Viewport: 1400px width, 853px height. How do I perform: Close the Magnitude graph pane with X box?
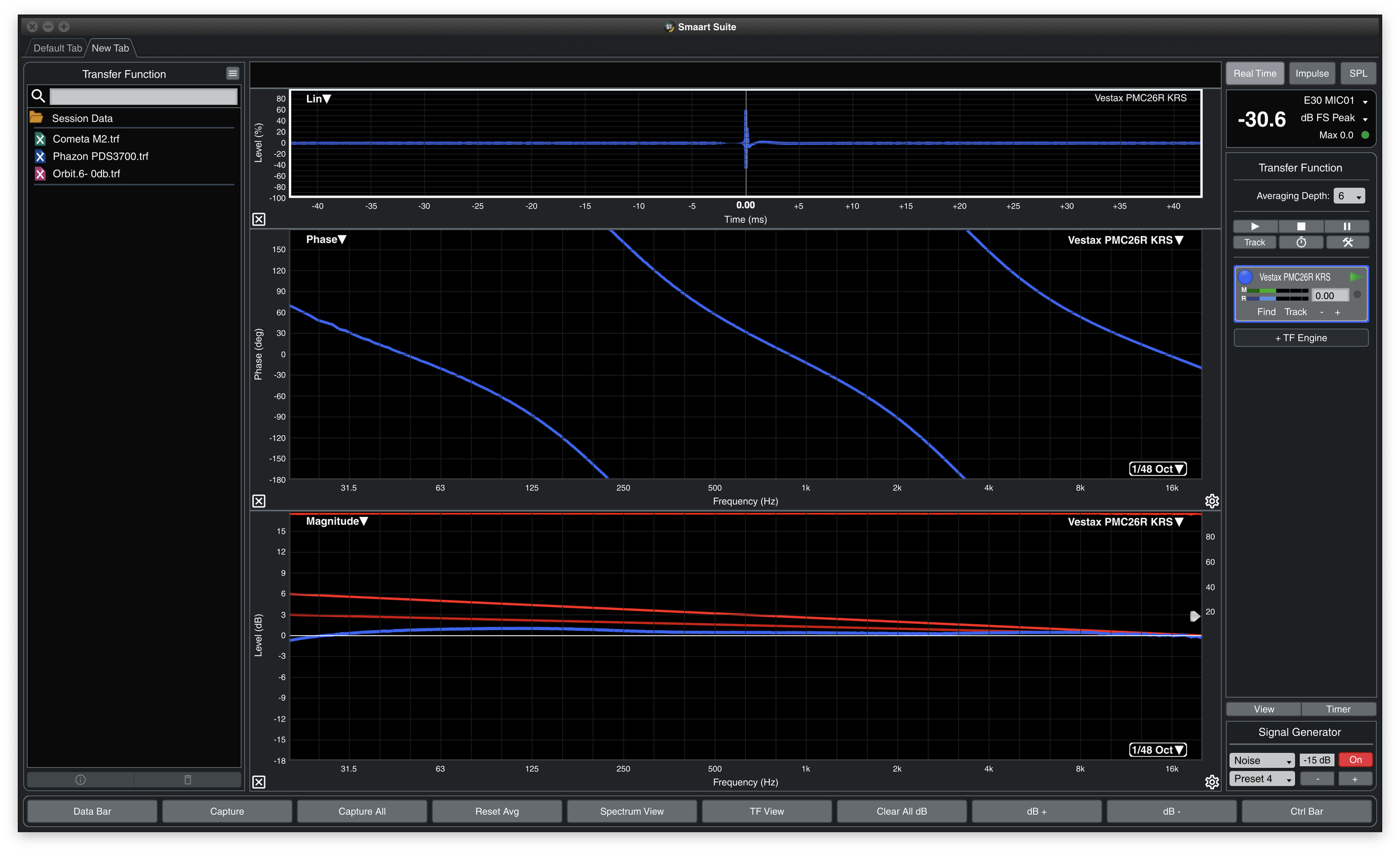pos(259,782)
